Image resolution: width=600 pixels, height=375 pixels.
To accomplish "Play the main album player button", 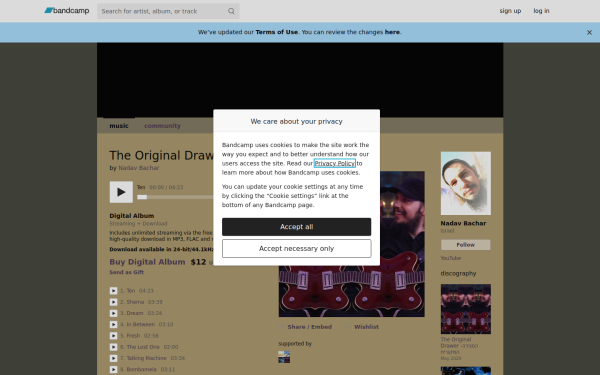I will [121, 192].
